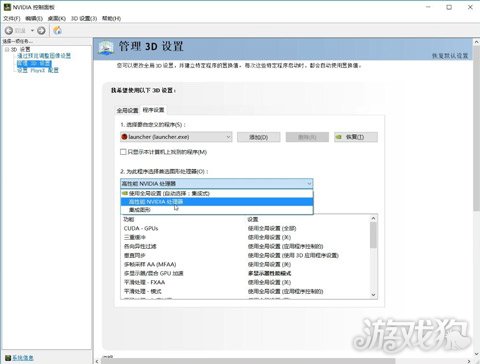Image resolution: width=480 pixels, height=364 pixels.
Task: Click the 恢复(T) button with NVIDIA logo
Action: pos(356,137)
